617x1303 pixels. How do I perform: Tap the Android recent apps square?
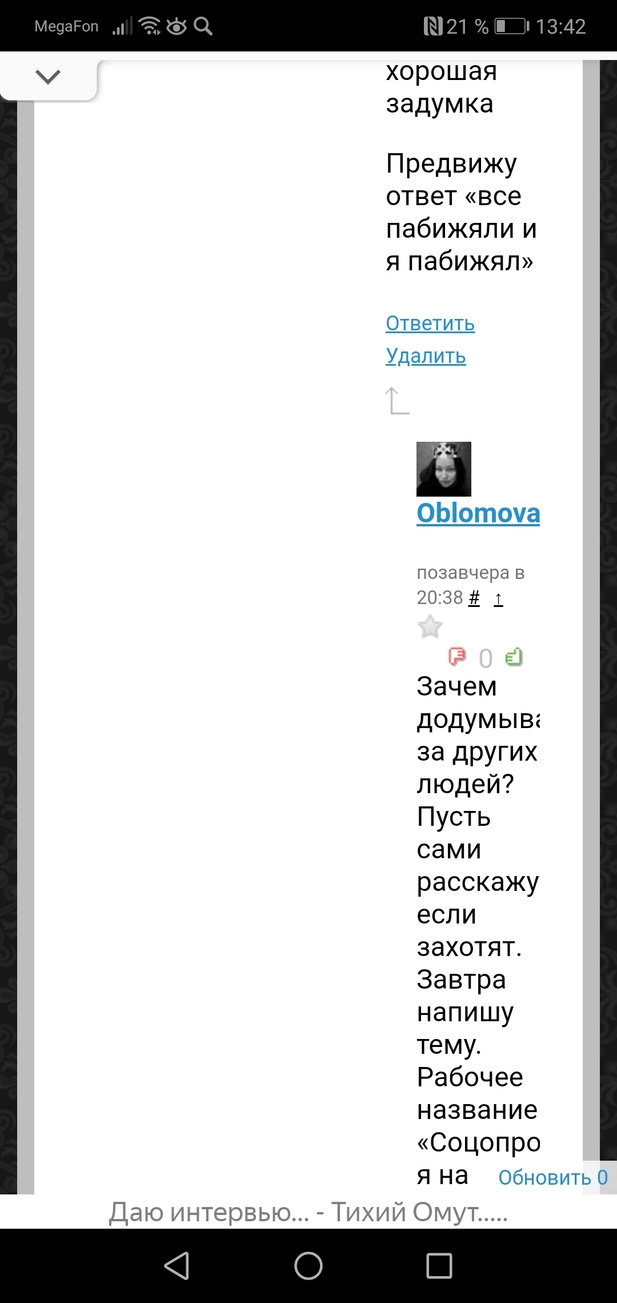coord(439,1265)
